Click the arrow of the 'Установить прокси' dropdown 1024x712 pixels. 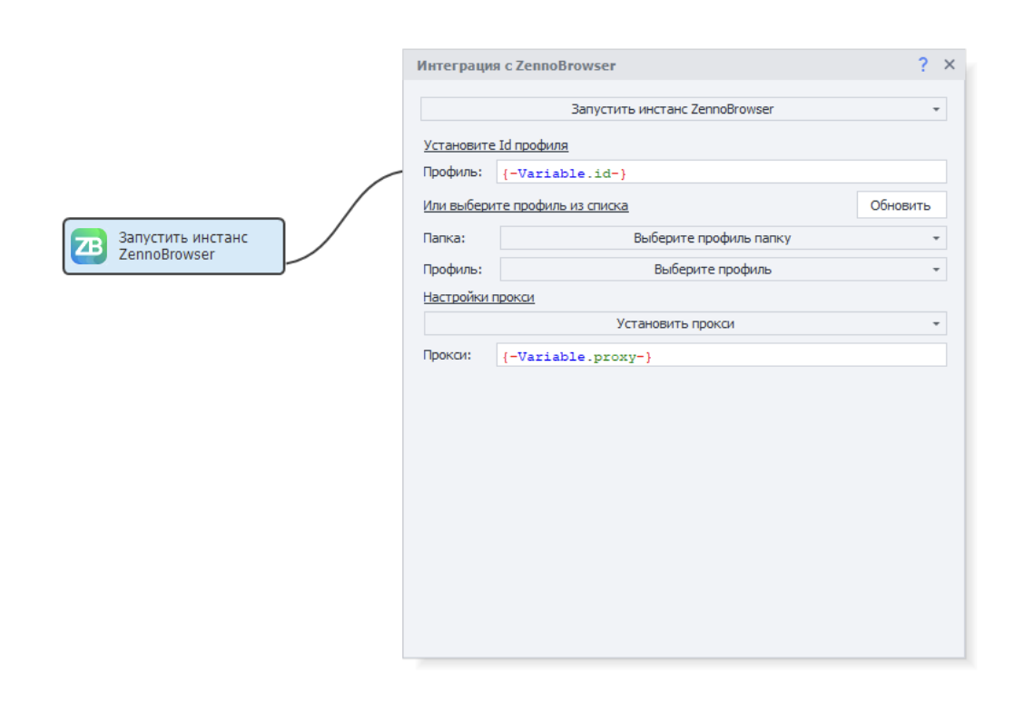coord(935,324)
